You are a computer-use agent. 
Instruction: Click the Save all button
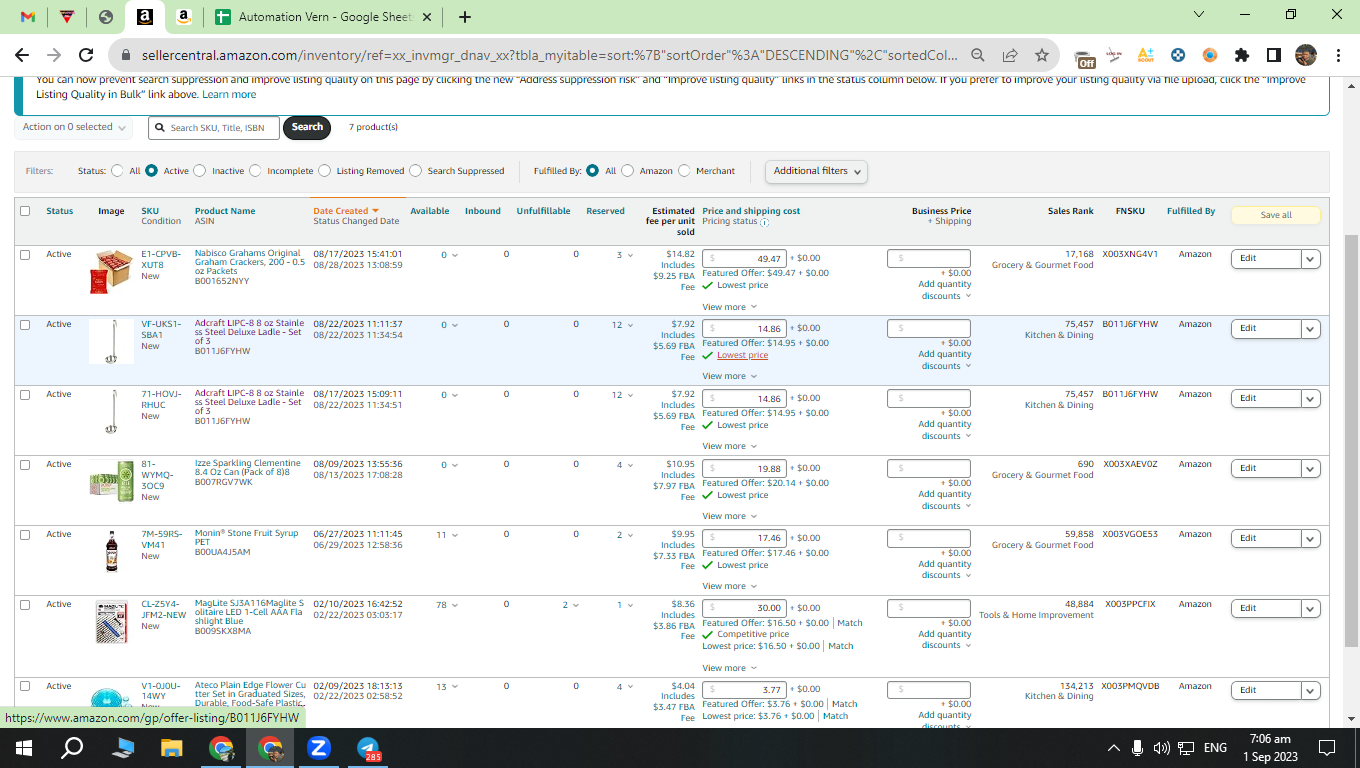(1276, 215)
